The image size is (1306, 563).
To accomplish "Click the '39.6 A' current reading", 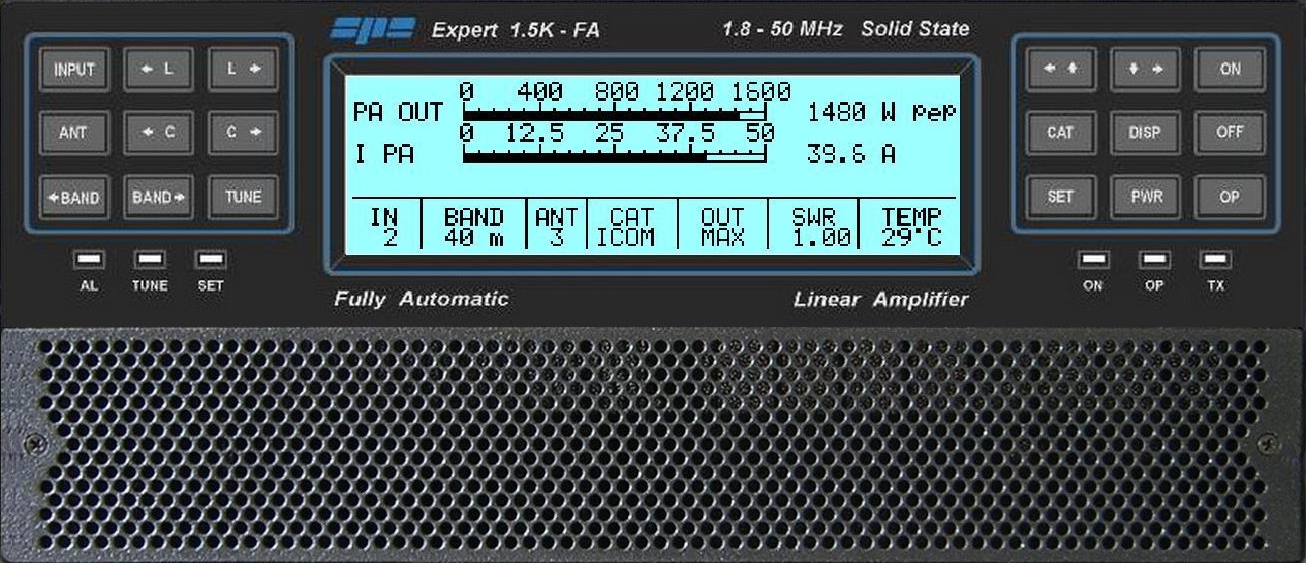I will click(851, 154).
